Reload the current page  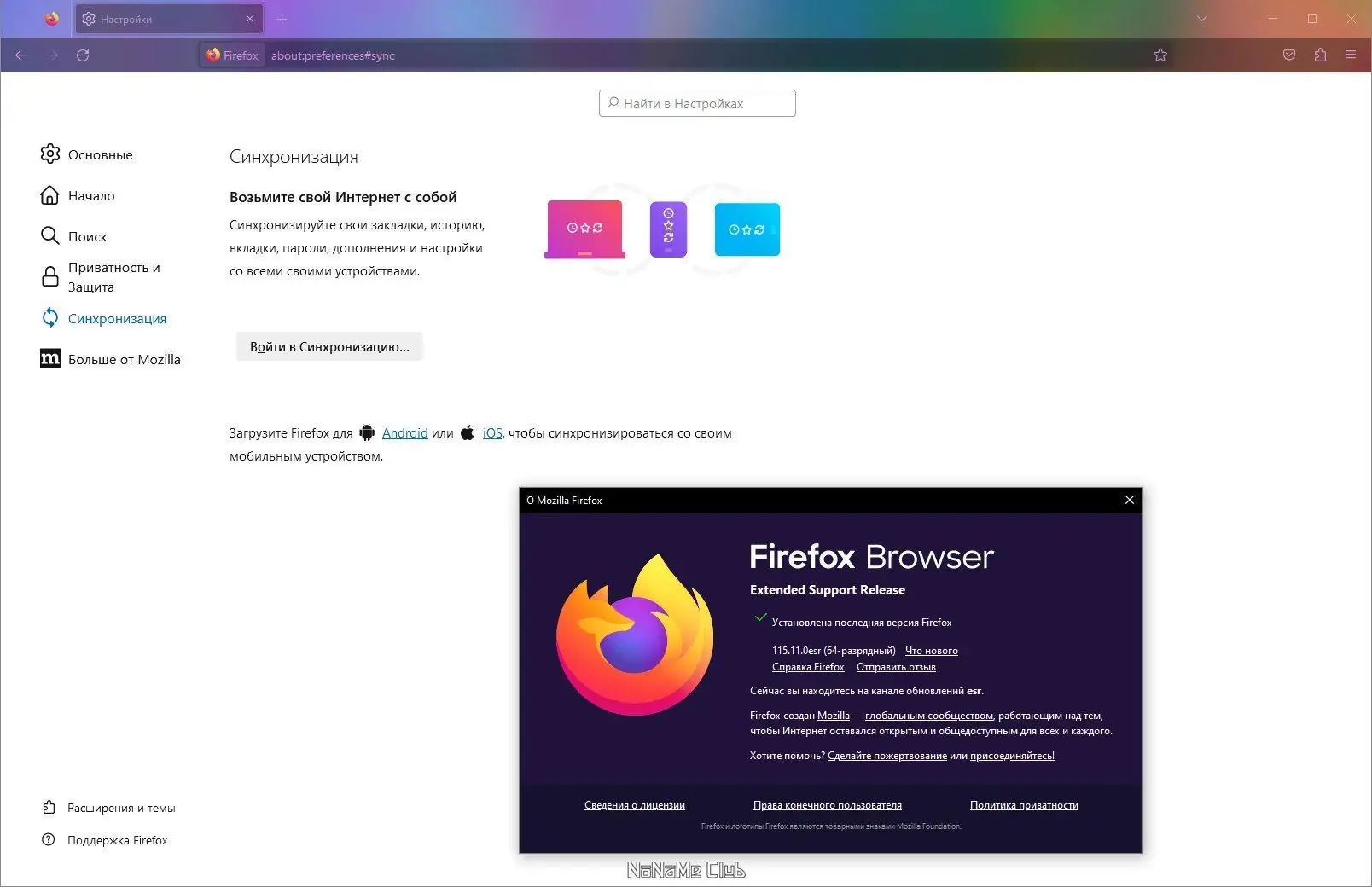tap(83, 55)
